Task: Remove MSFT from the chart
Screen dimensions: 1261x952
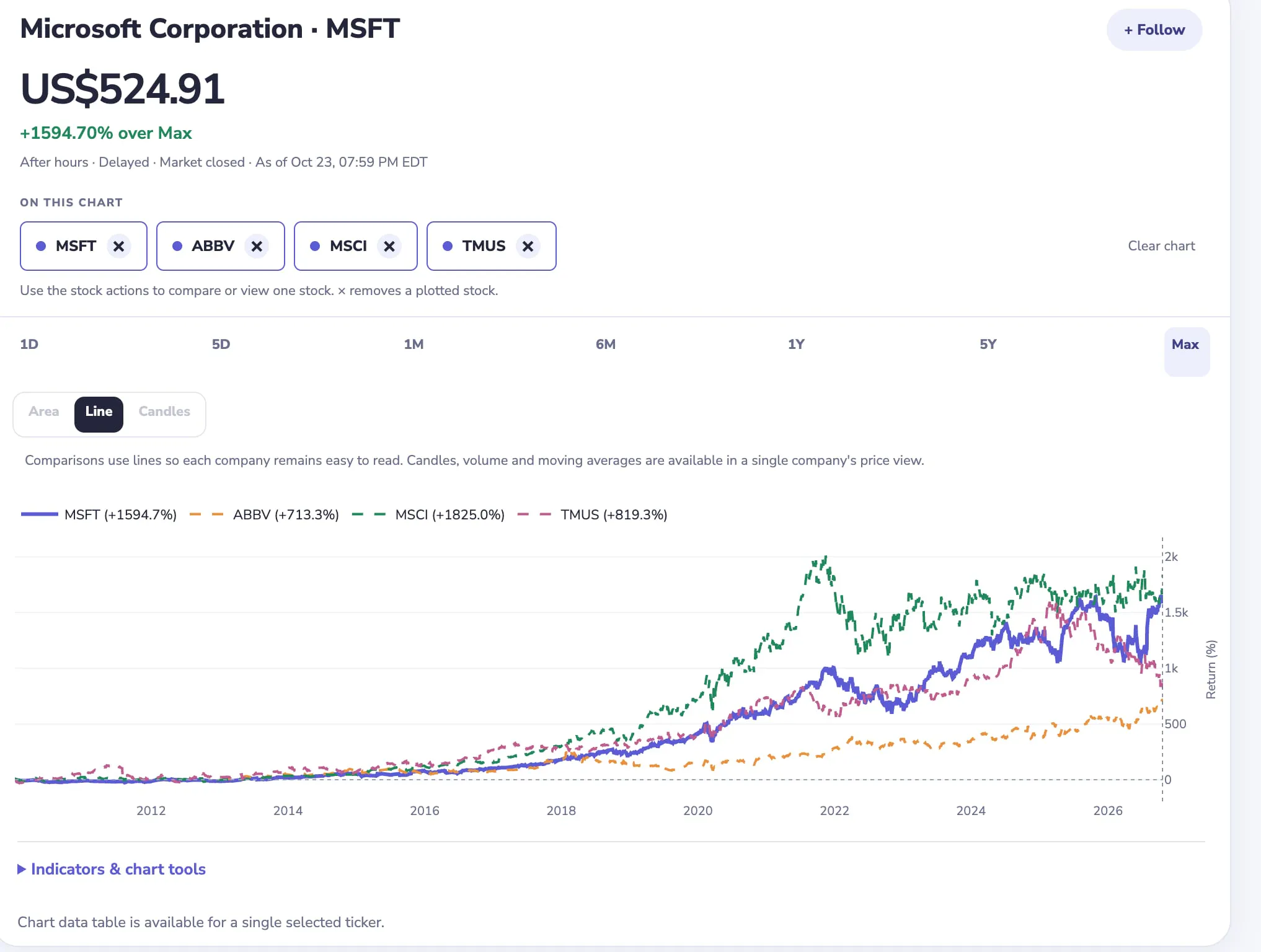Action: [x=118, y=246]
